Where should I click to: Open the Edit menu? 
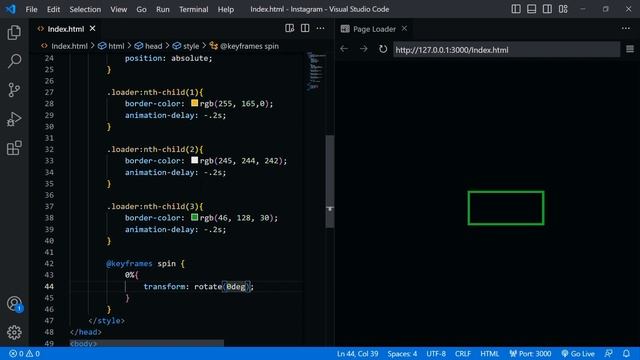[x=53, y=9]
